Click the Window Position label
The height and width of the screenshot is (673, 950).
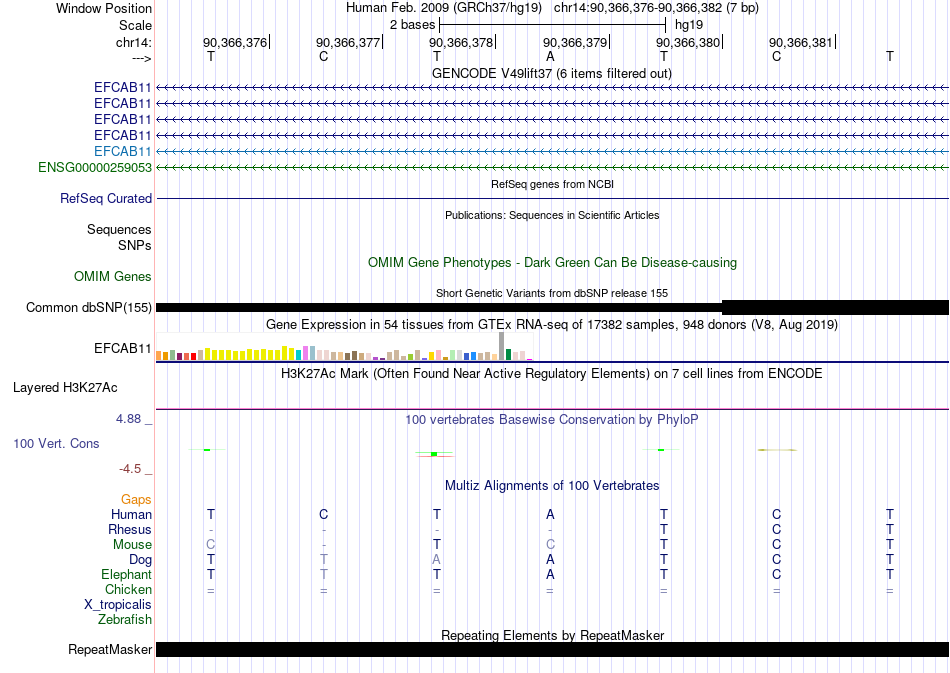click(x=104, y=8)
